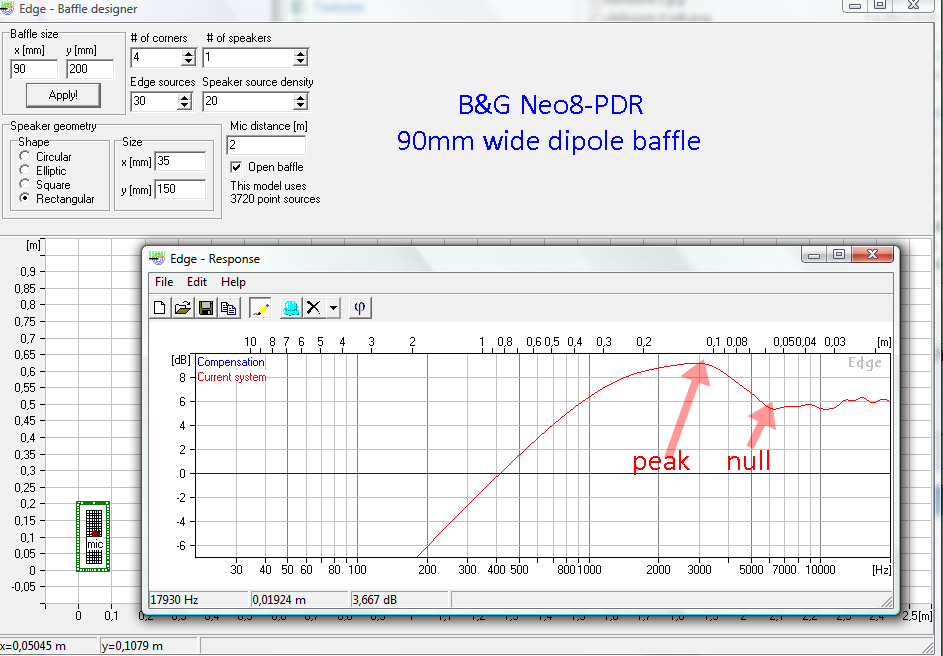Click the speaker Size x field
The image size is (943, 656).
pyautogui.click(x=180, y=161)
